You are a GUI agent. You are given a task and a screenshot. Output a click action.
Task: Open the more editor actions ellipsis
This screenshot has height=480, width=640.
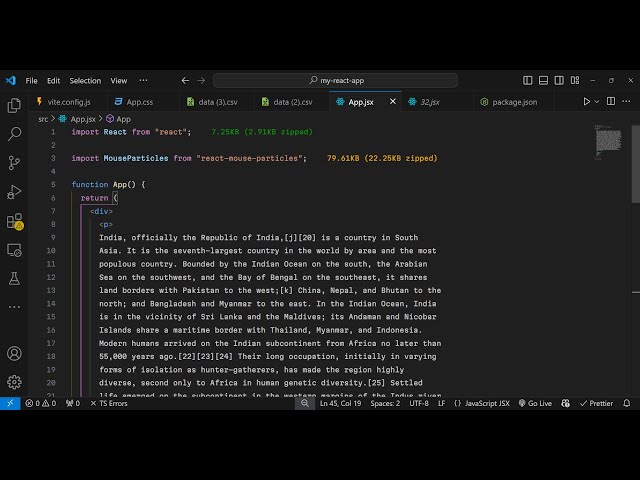pyautogui.click(x=628, y=102)
